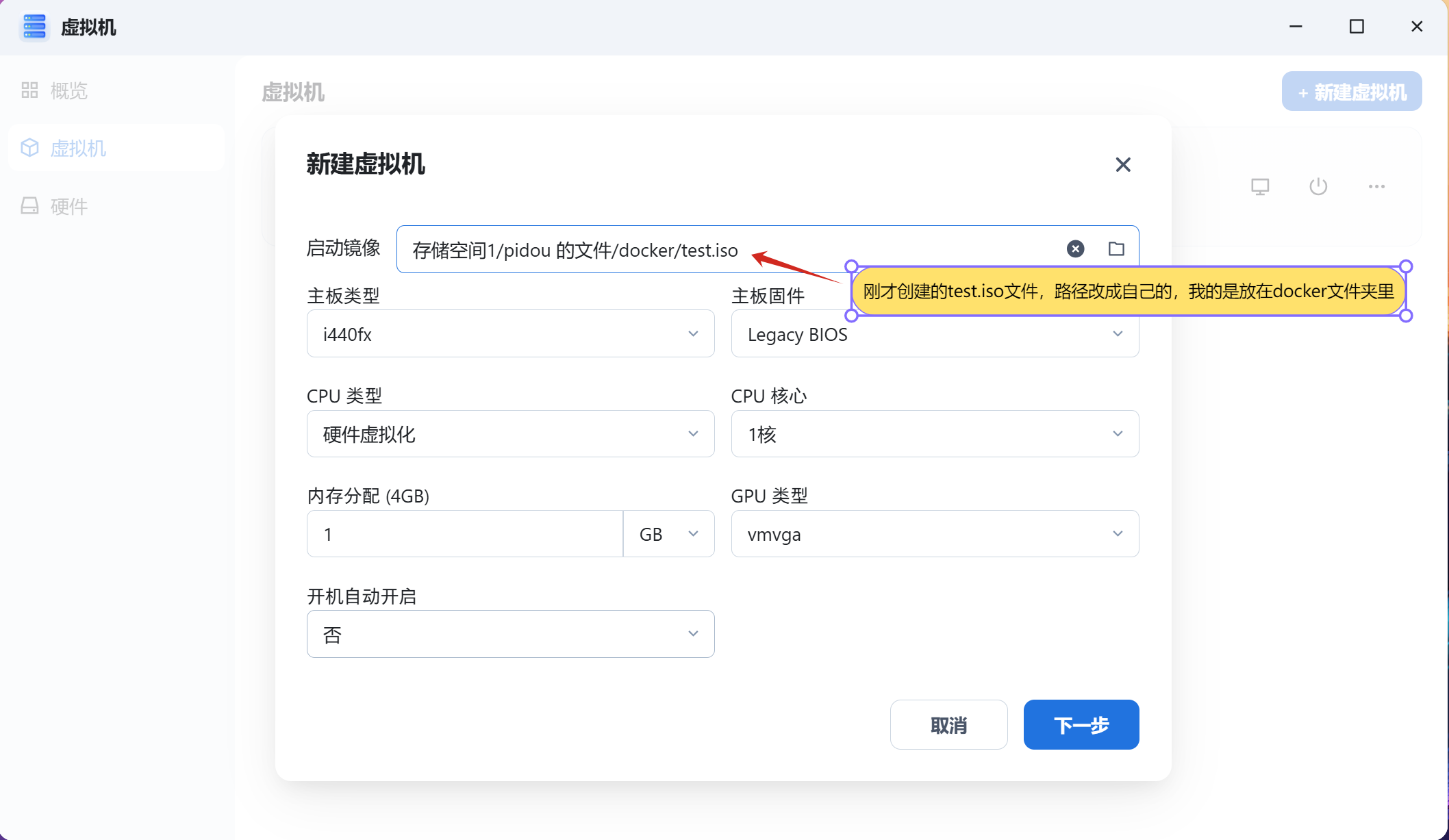Expand the CPU 类型 硬件虚拟化 dropdown

tap(510, 434)
